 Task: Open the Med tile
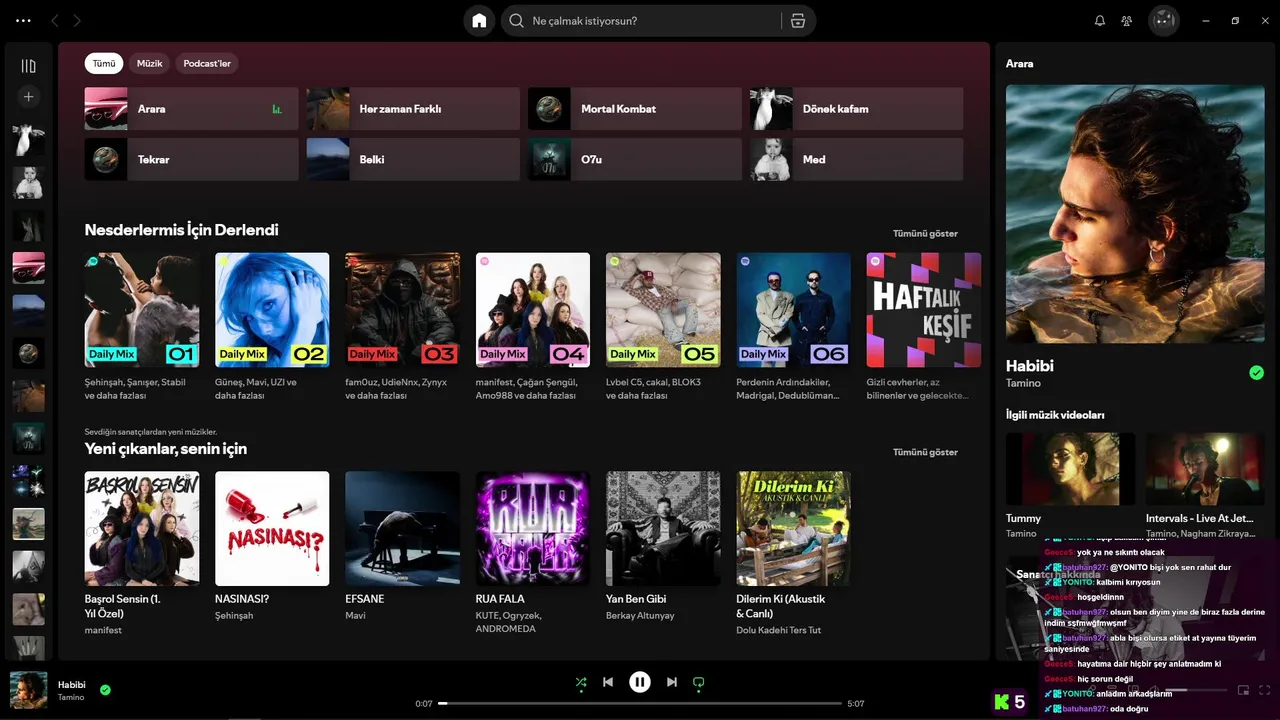pyautogui.click(x=857, y=159)
